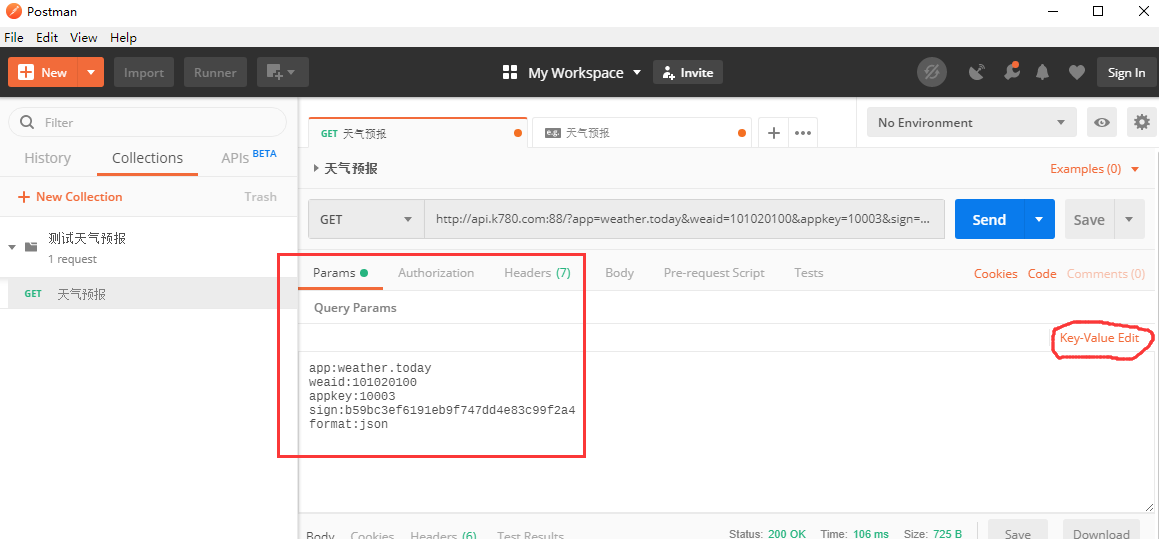Switch to the History tab
The width and height of the screenshot is (1159, 539).
[47, 157]
